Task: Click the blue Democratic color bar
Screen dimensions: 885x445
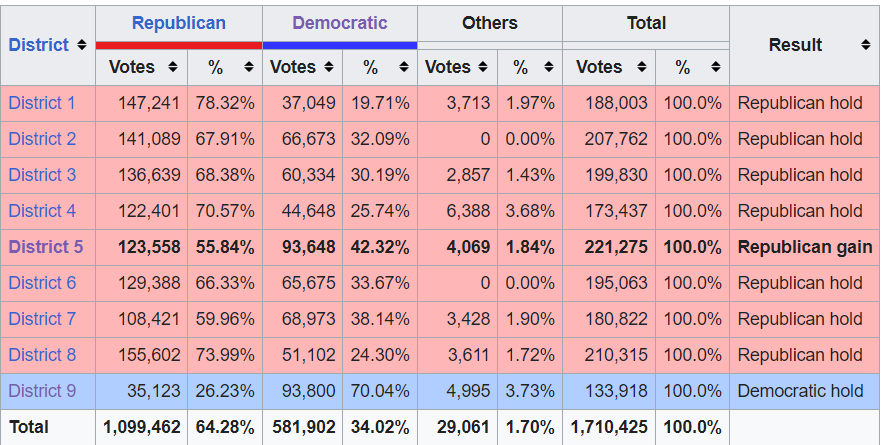Action: click(x=339, y=45)
